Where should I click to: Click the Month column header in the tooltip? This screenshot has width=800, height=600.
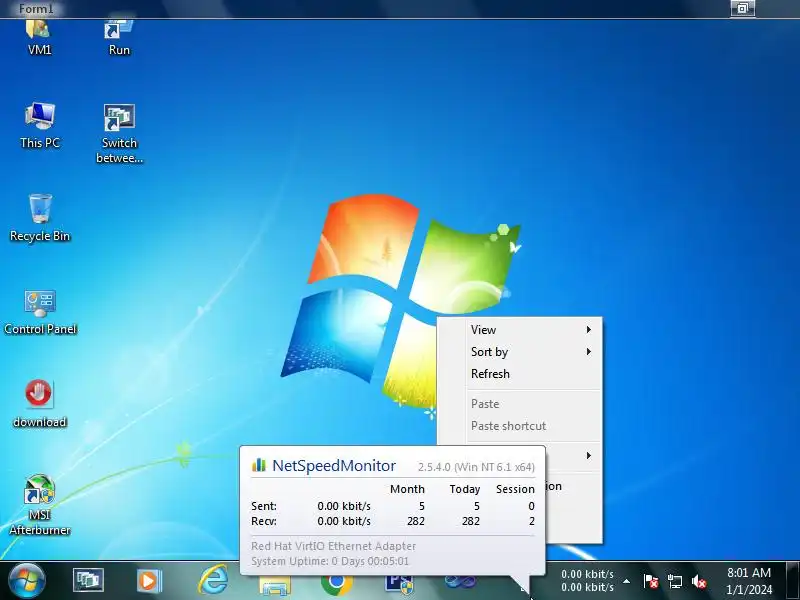click(407, 489)
